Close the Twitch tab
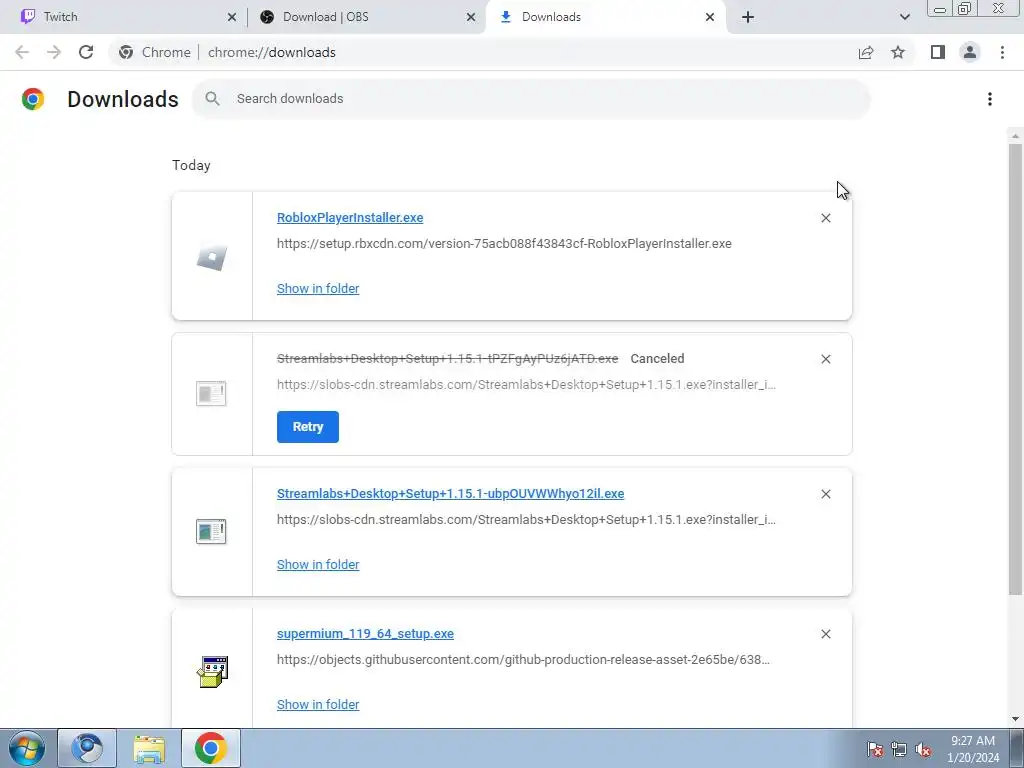This screenshot has width=1024, height=768. pyautogui.click(x=232, y=18)
